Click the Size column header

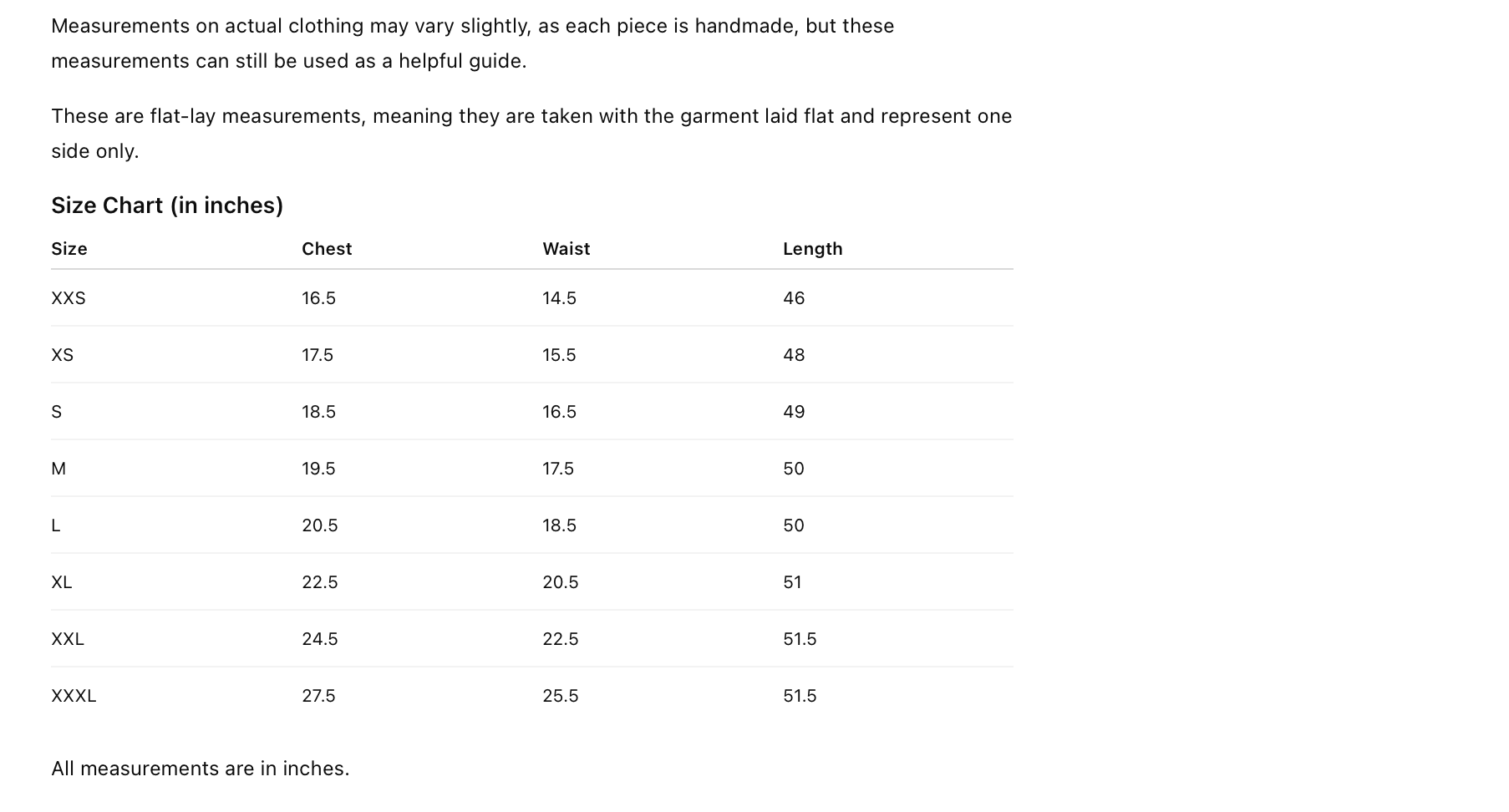click(69, 249)
